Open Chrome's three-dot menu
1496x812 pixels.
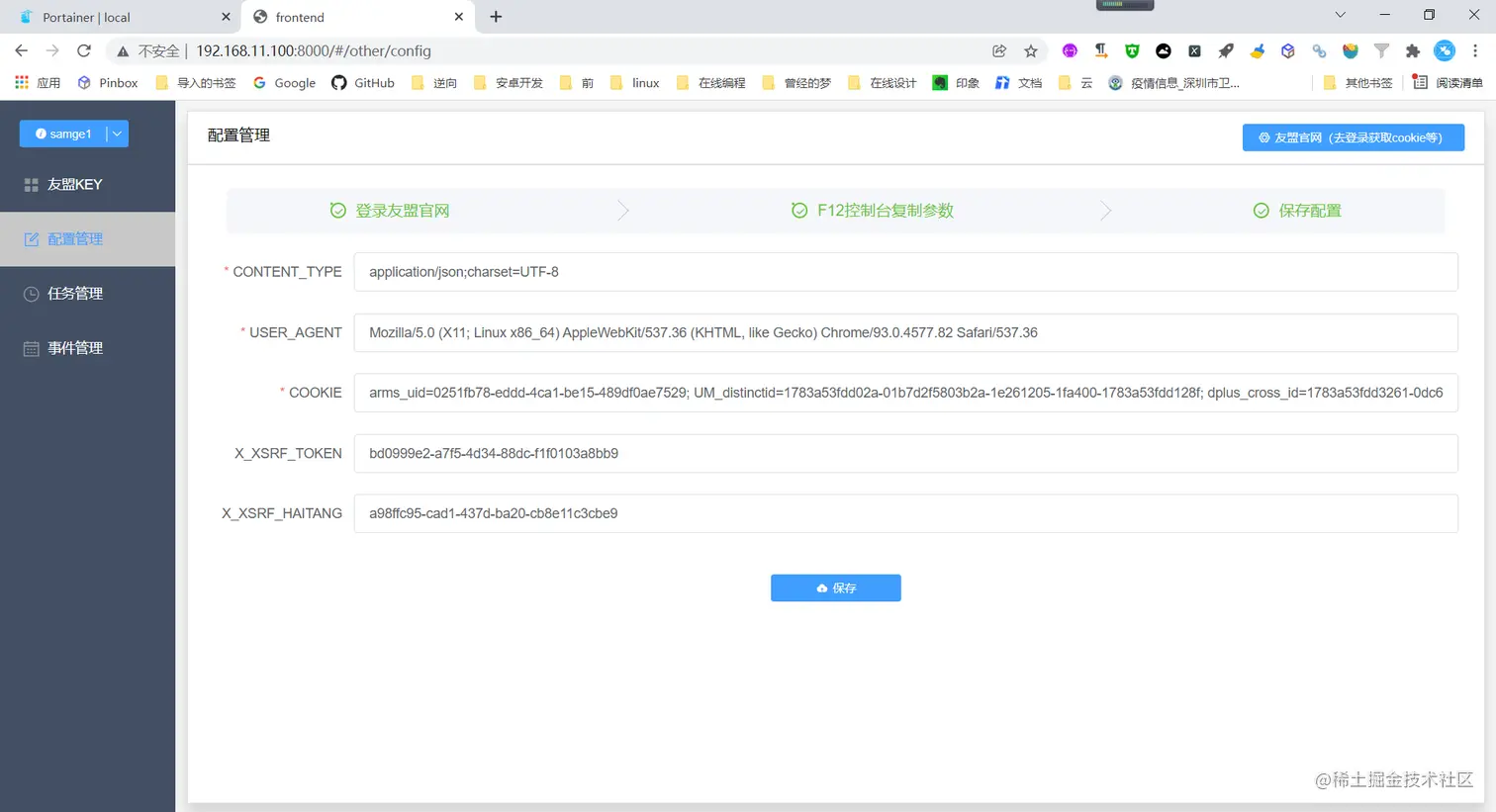click(x=1475, y=50)
